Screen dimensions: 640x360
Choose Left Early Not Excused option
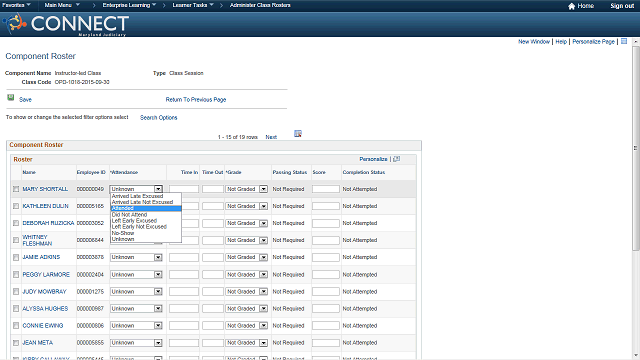pos(146,227)
